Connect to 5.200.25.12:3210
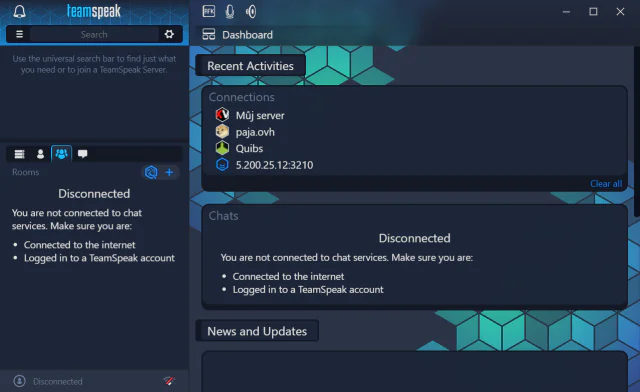Viewport: 640px width, 392px height. pyautogui.click(x=274, y=165)
